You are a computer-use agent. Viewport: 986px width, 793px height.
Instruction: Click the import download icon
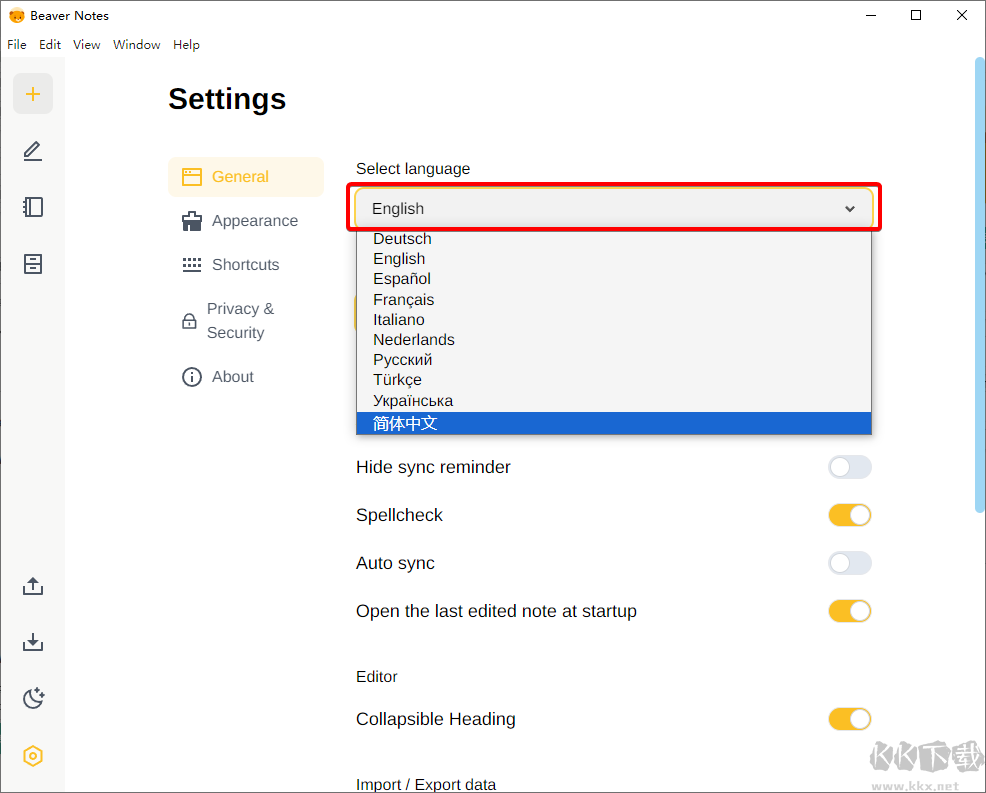click(33, 642)
